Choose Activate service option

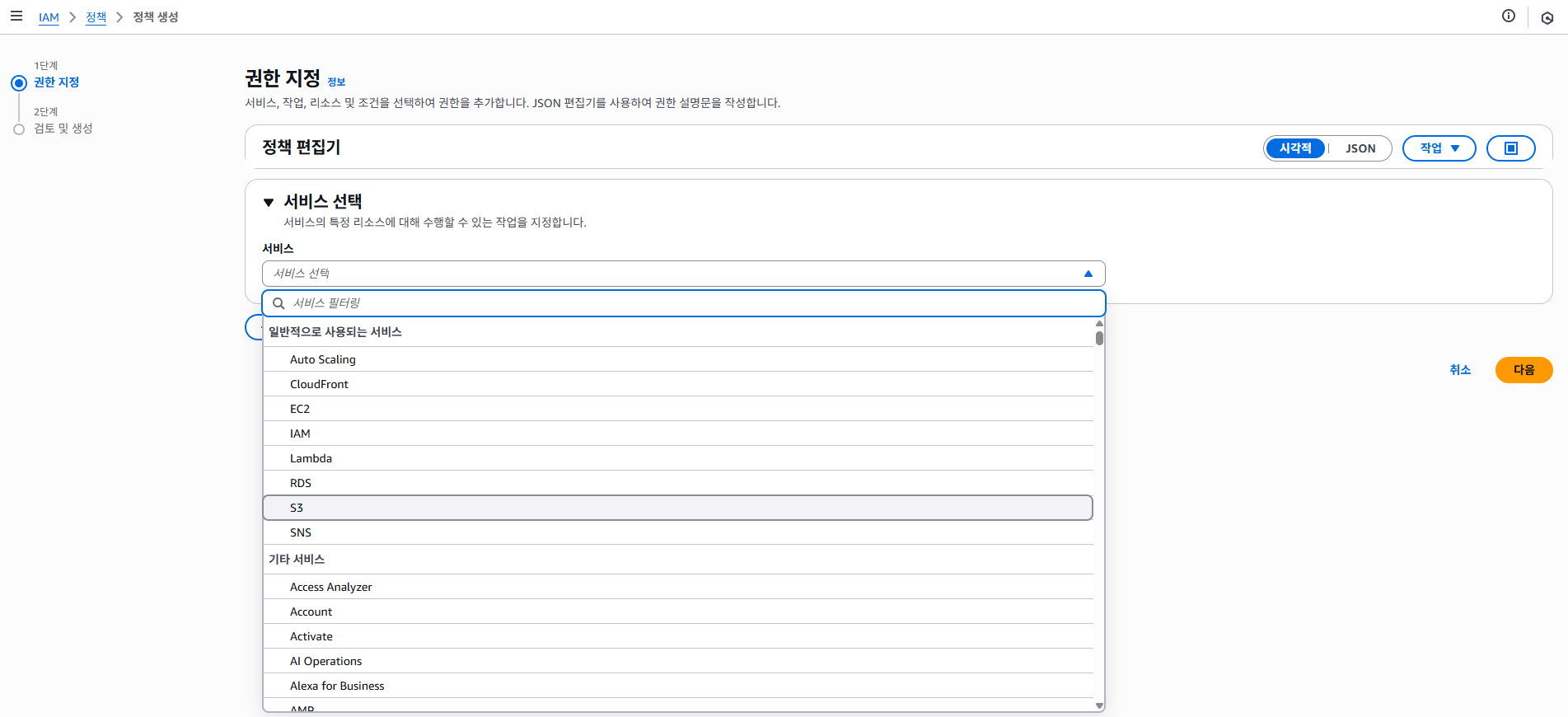tap(678, 636)
